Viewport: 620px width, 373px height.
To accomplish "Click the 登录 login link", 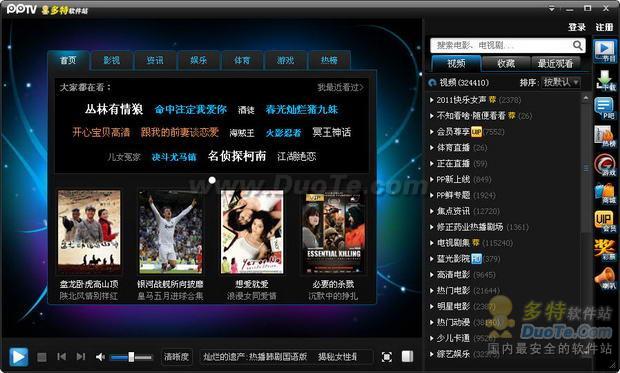I will pyautogui.click(x=577, y=27).
